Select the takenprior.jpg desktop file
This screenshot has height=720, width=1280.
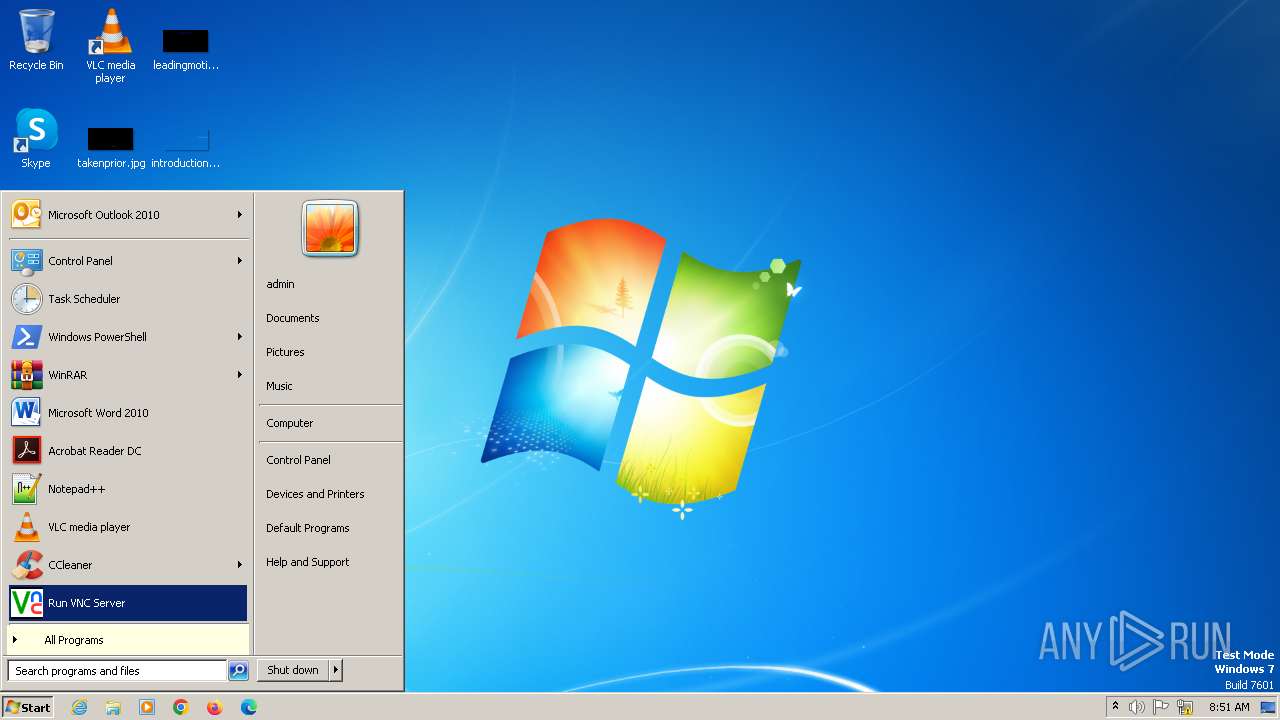[110, 148]
